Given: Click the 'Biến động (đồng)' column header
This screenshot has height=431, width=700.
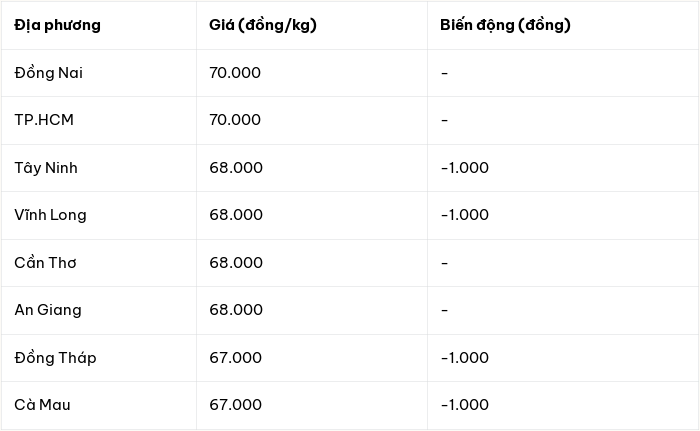Looking at the screenshot, I should tap(505, 25).
